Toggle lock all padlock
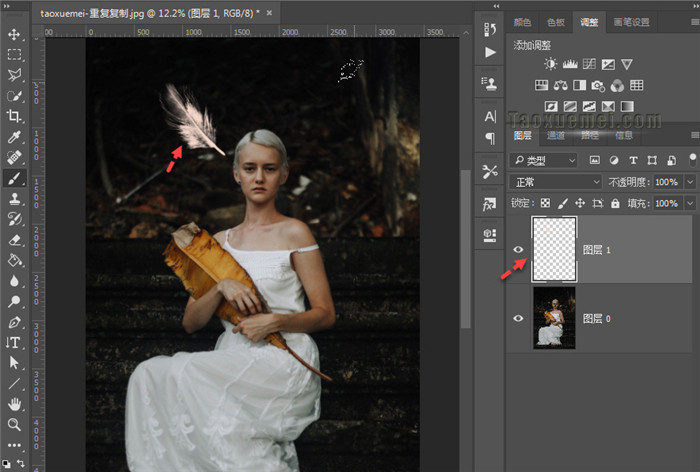700x472 pixels. click(615, 204)
